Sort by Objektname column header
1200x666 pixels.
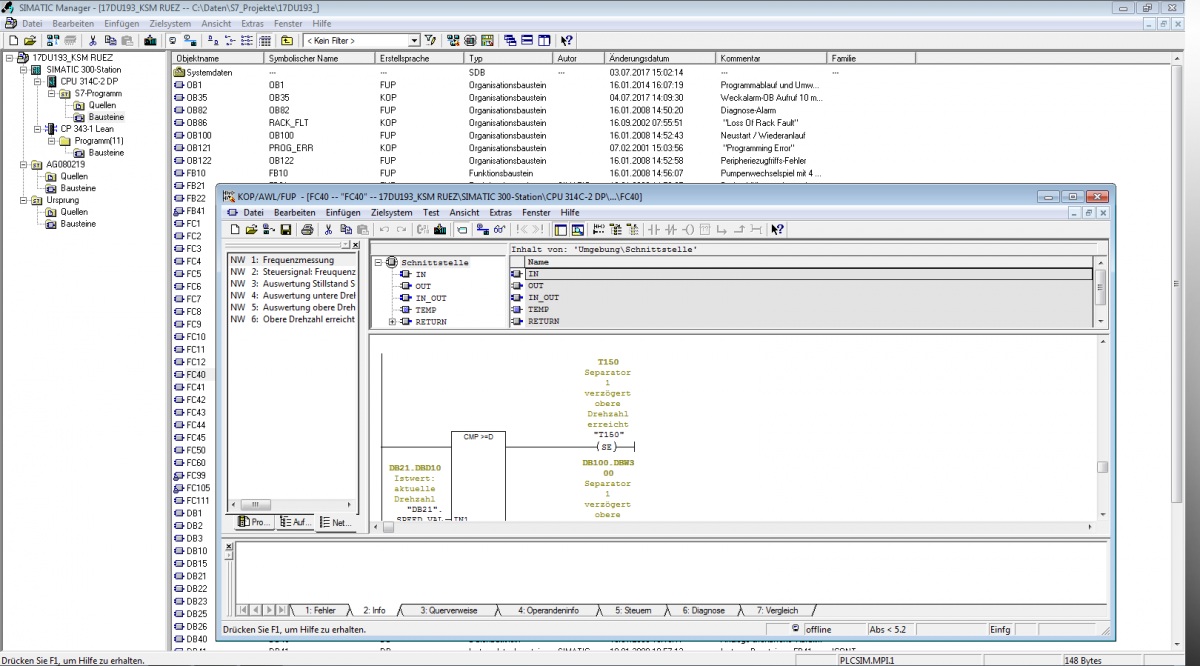coord(219,59)
